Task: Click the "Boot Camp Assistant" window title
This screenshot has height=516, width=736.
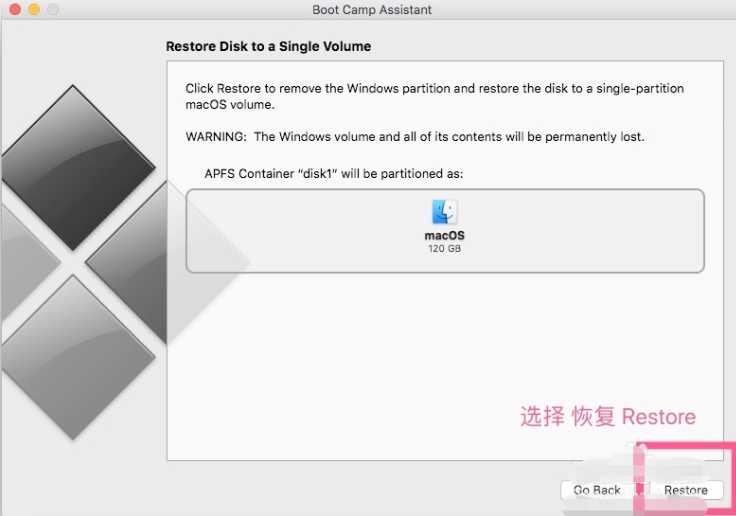Action: tap(372, 10)
